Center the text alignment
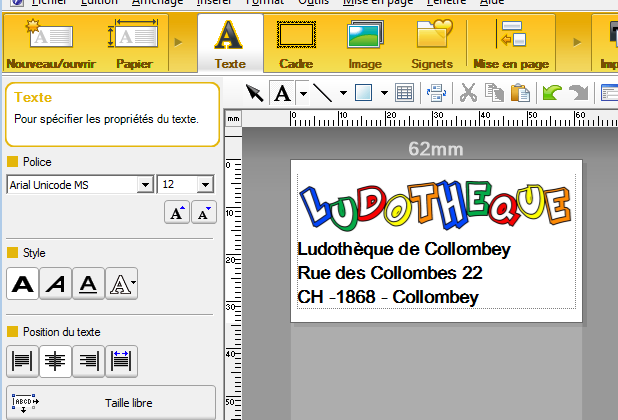The width and height of the screenshot is (618, 420). [56, 361]
